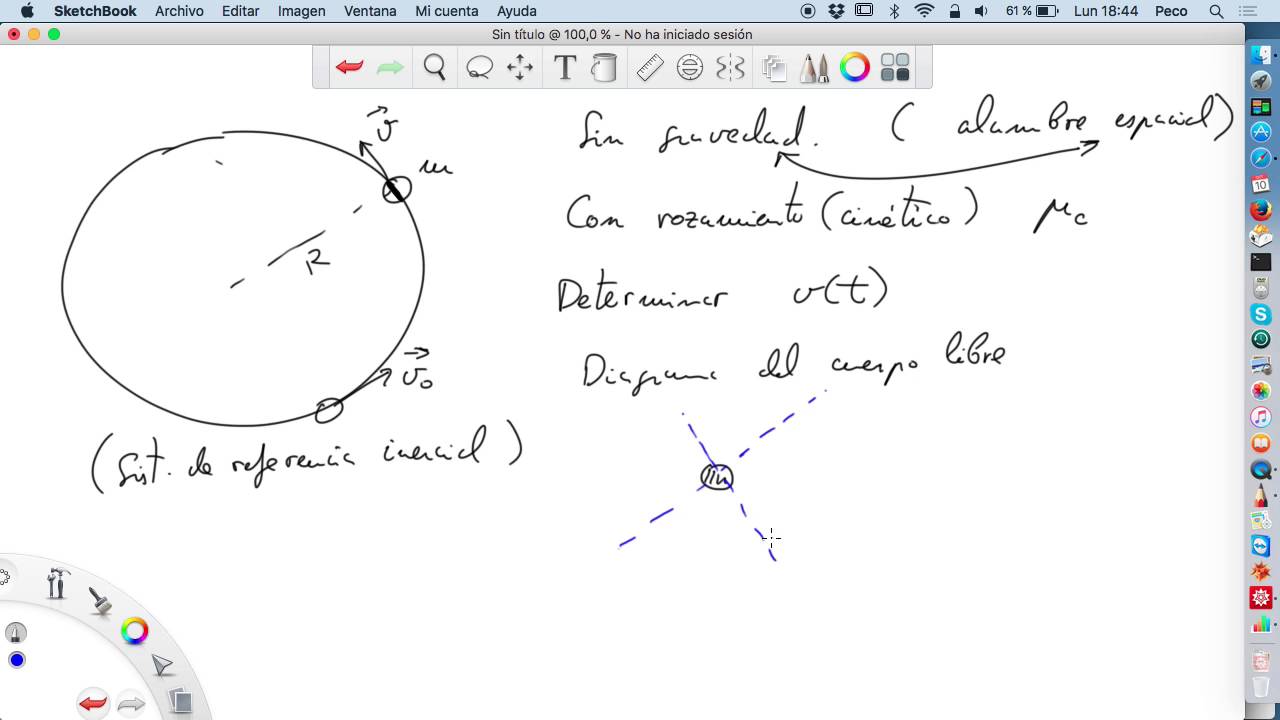Open the Brush palette in top toolbar
Image resolution: width=1280 pixels, height=720 pixels.
tap(815, 68)
